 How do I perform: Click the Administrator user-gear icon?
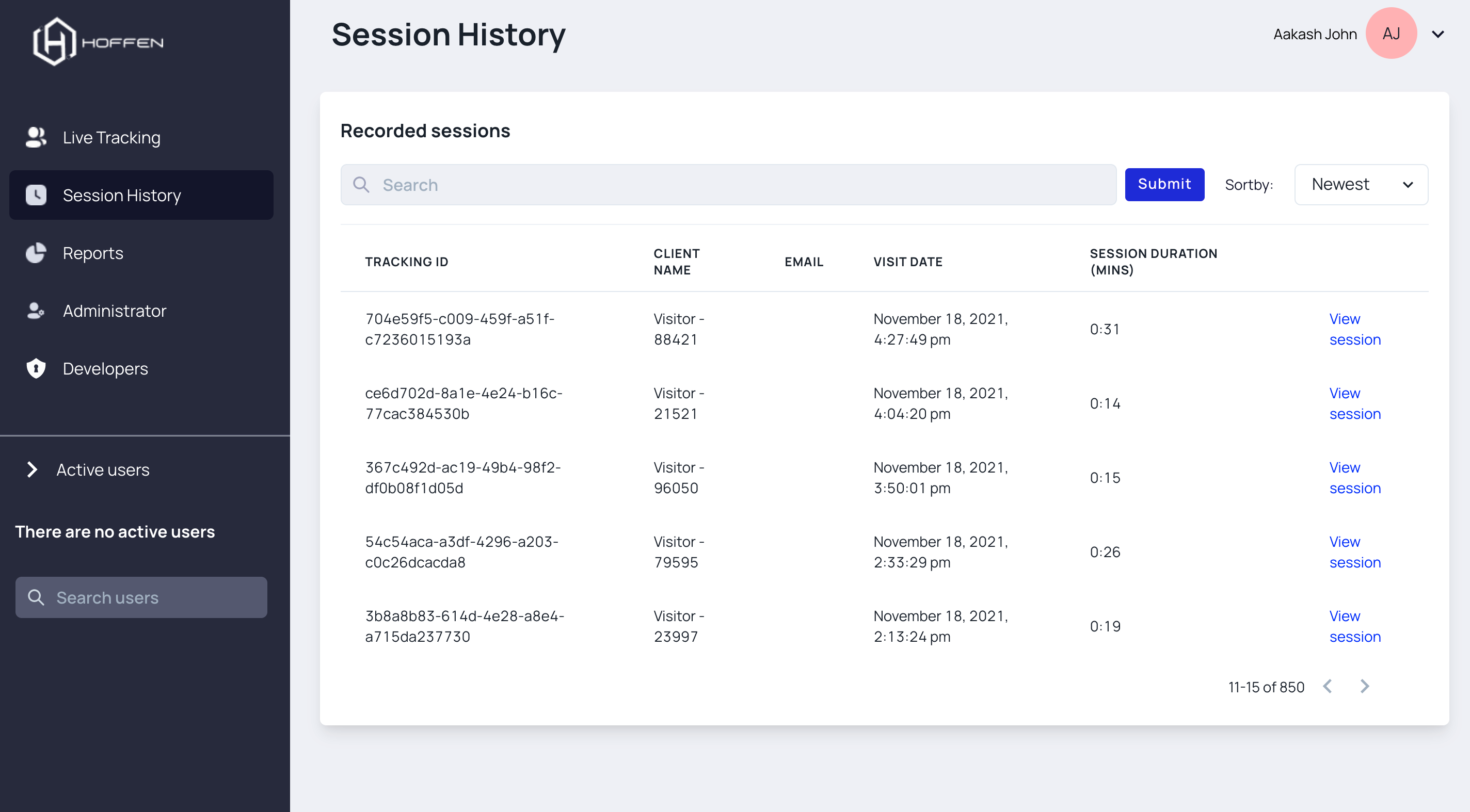coord(36,311)
